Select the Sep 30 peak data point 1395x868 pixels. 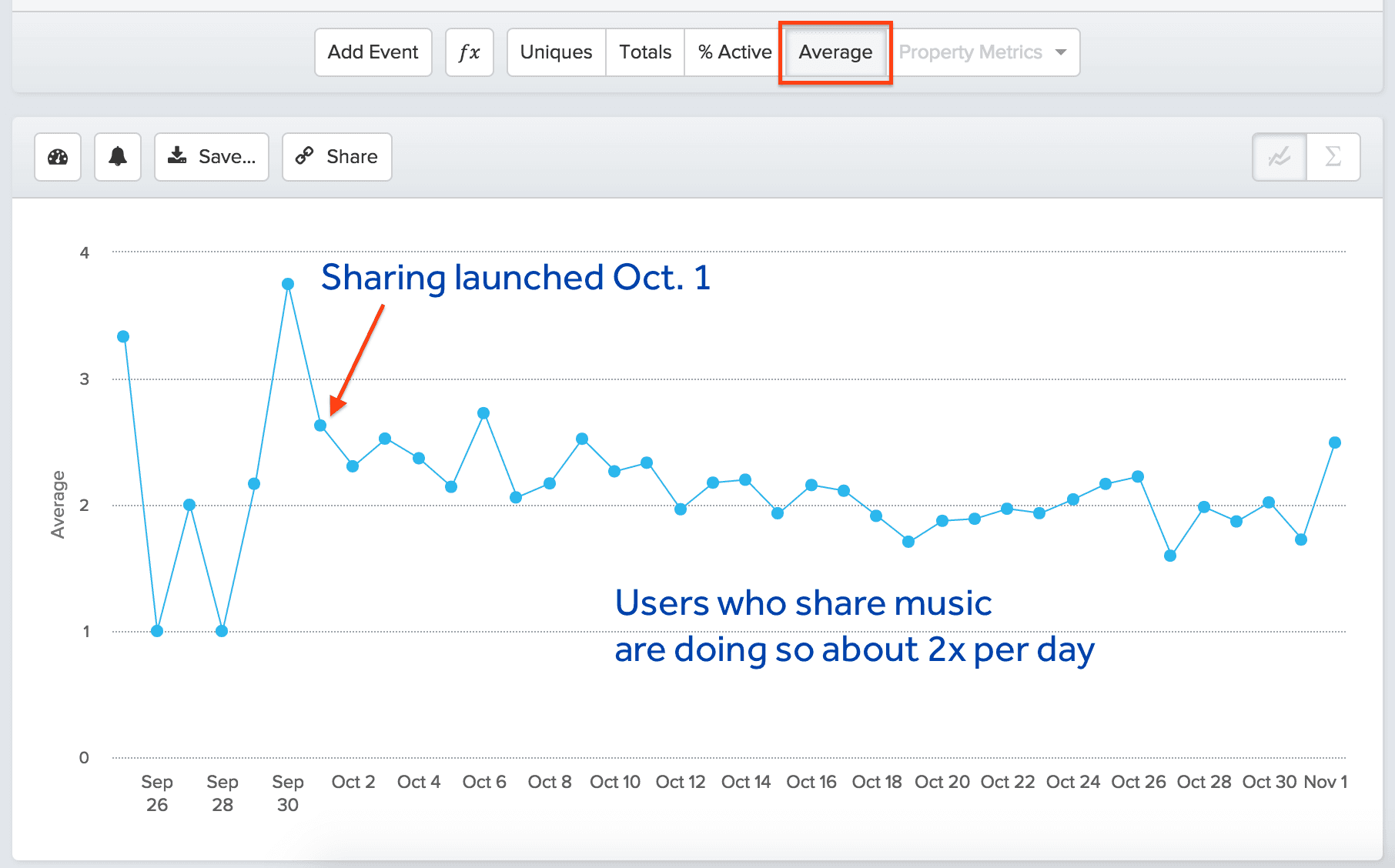pos(288,283)
